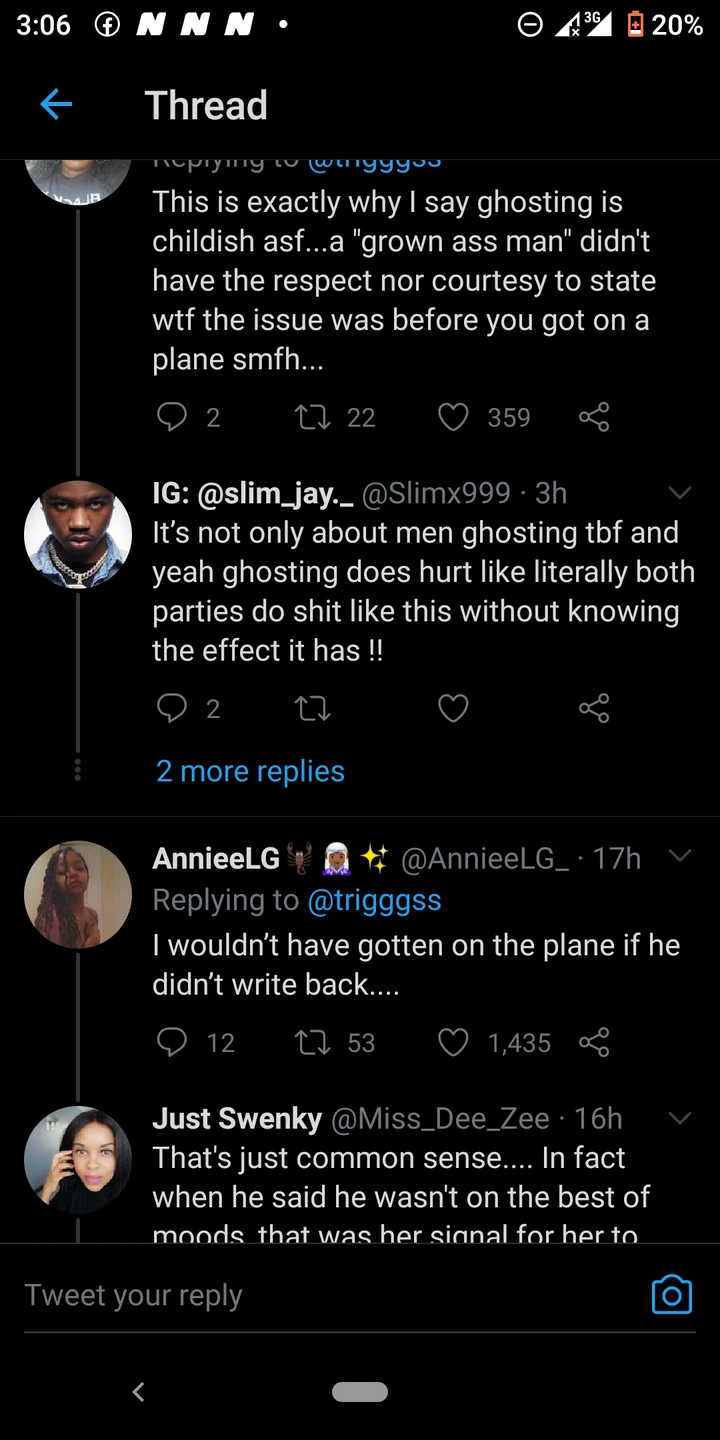This screenshot has height=1440, width=720.
Task: Tap the back arrow in Thread header
Action: point(56,104)
